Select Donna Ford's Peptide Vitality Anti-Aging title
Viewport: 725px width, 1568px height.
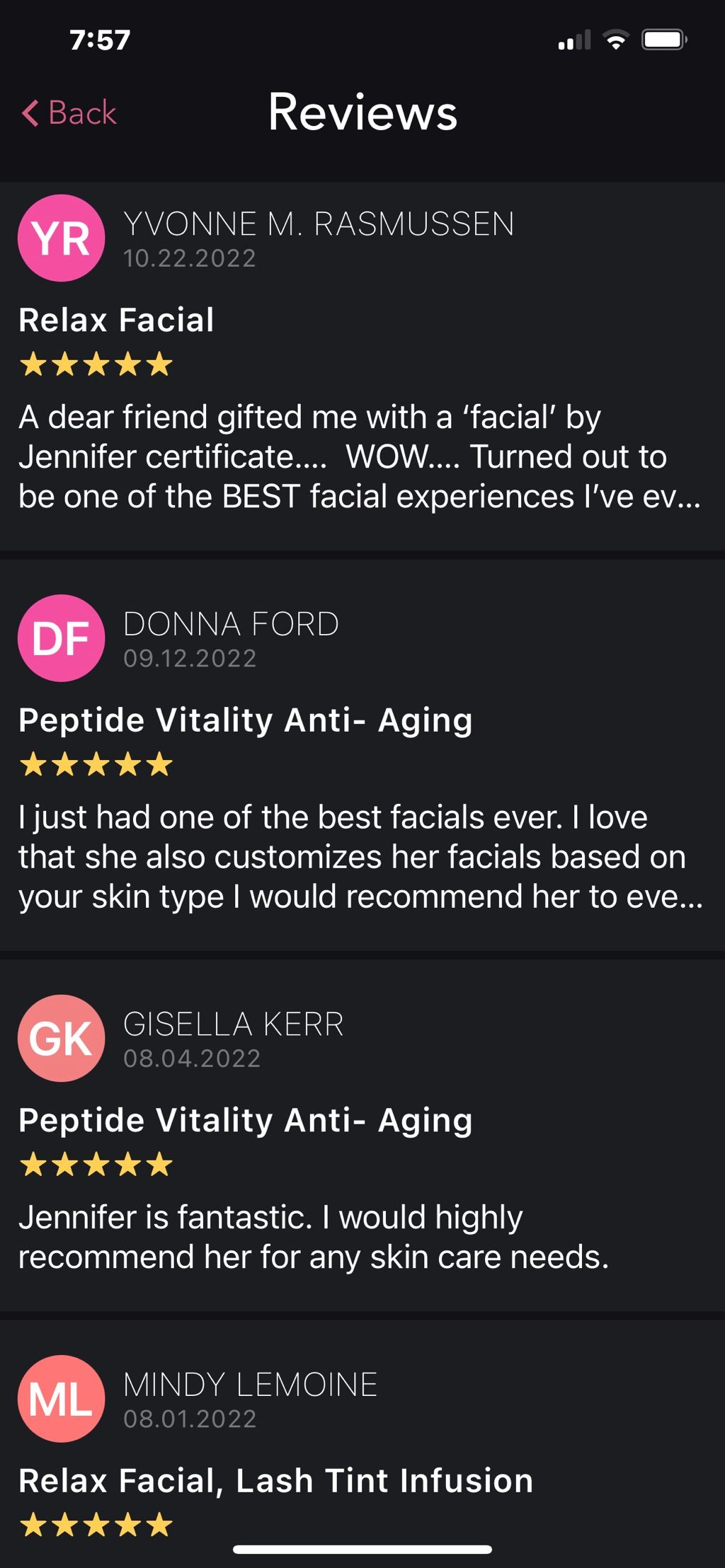pyautogui.click(x=245, y=720)
